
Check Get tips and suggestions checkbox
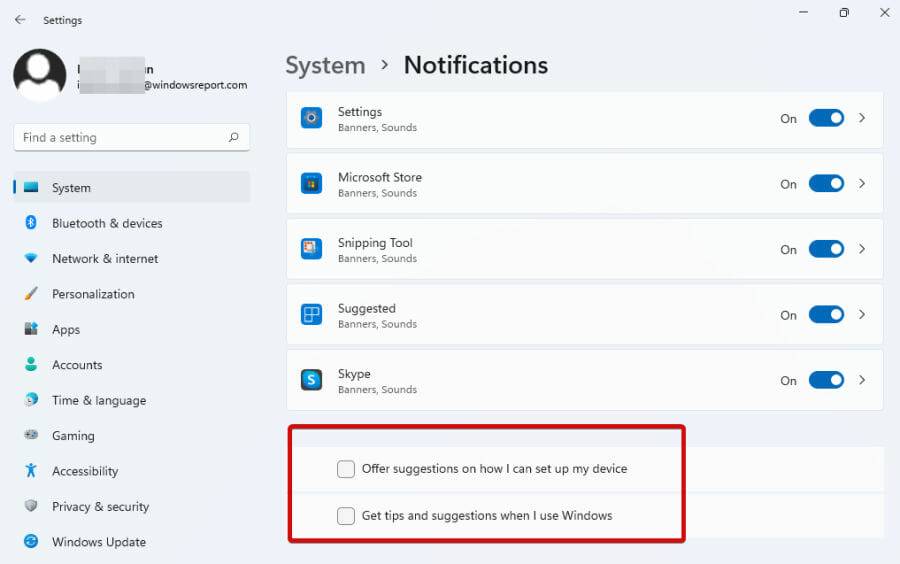click(346, 516)
